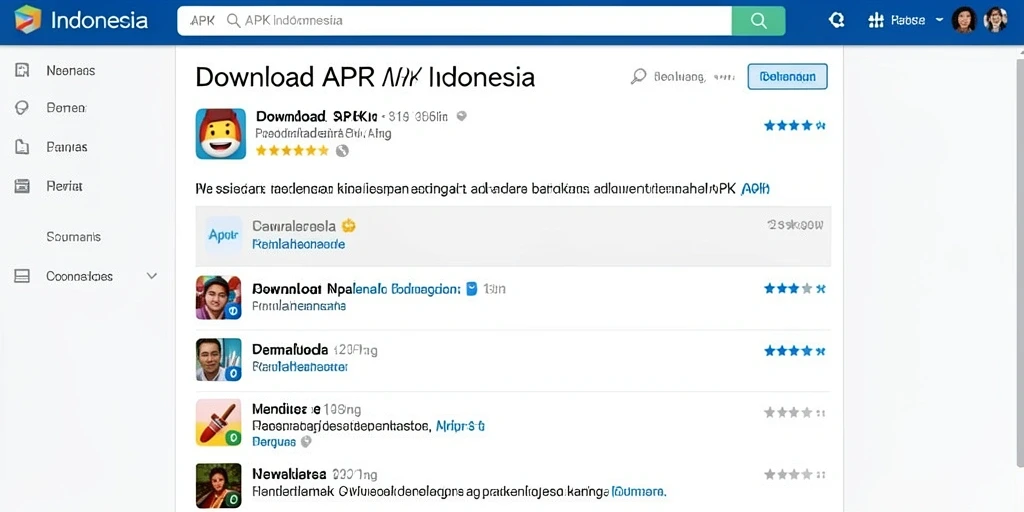The image size is (1024, 512).
Task: Open the Menditea brush app icon
Action: coord(219,423)
